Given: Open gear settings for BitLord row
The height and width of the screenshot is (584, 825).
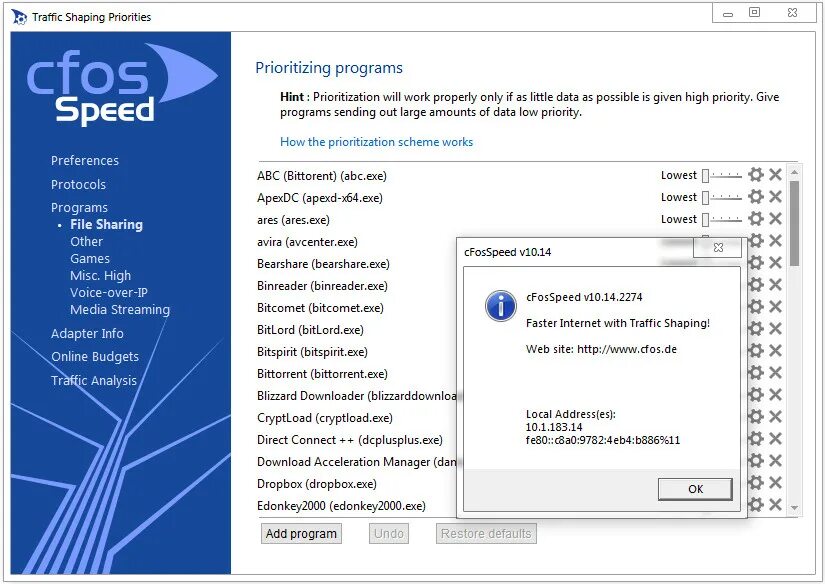Looking at the screenshot, I should [x=756, y=329].
